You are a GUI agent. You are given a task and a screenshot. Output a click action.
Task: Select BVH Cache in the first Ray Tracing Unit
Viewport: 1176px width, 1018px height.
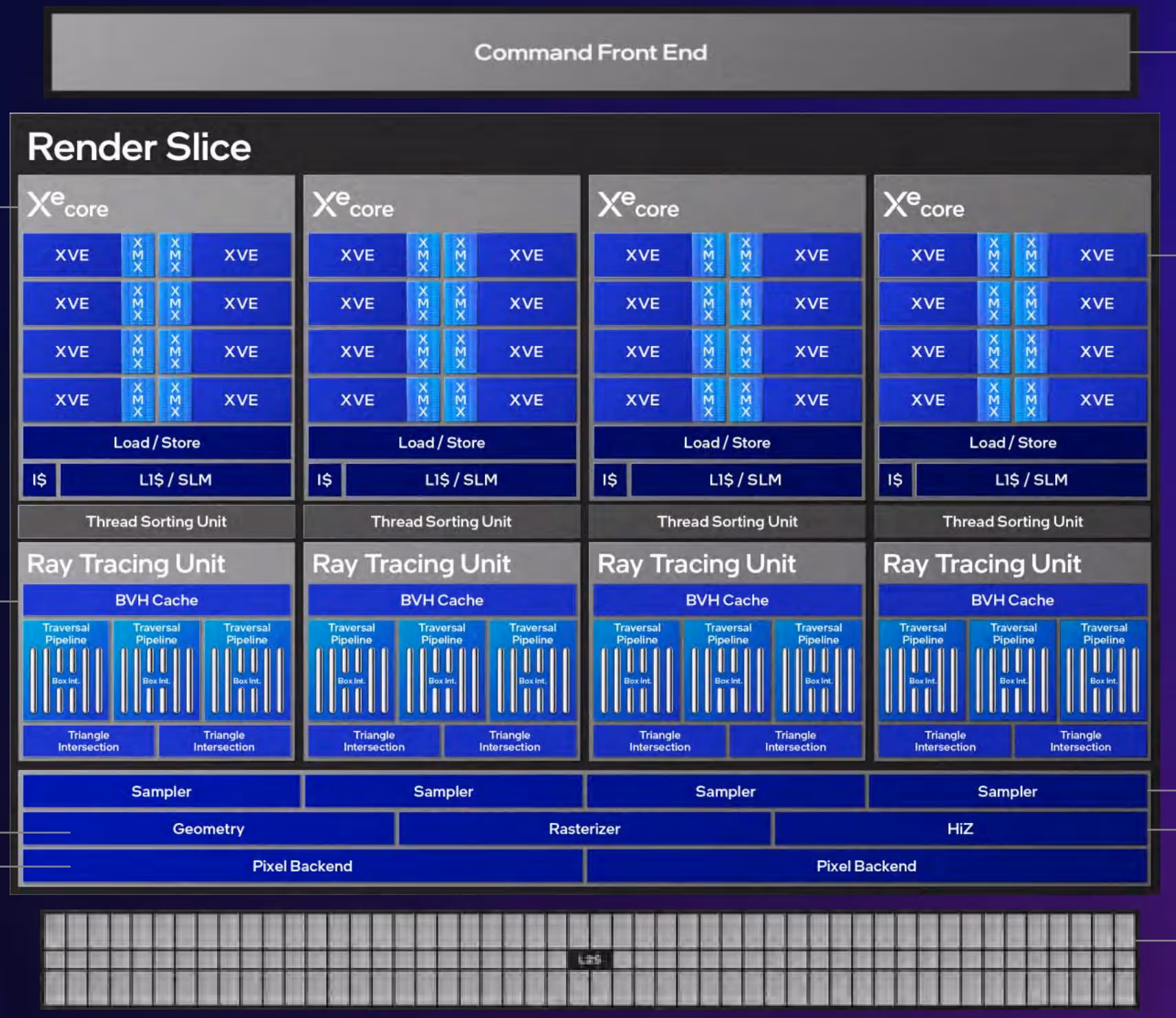point(157,600)
